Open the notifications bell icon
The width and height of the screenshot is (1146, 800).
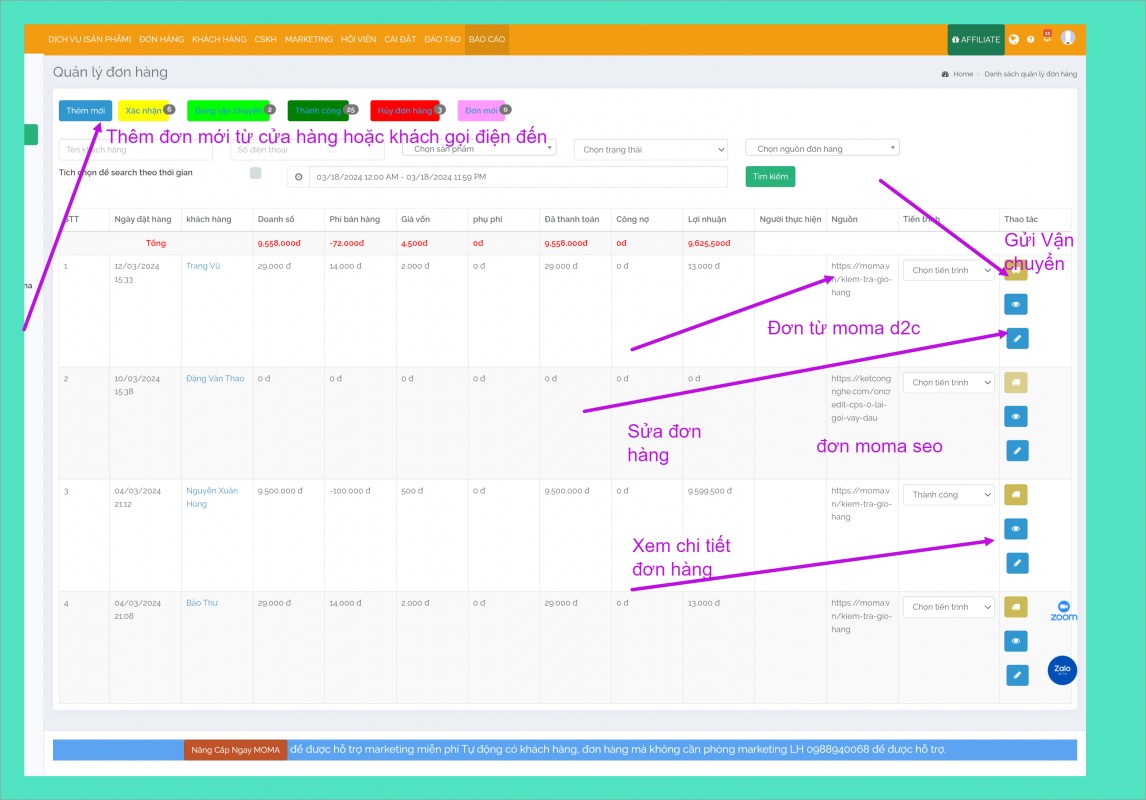1047,37
